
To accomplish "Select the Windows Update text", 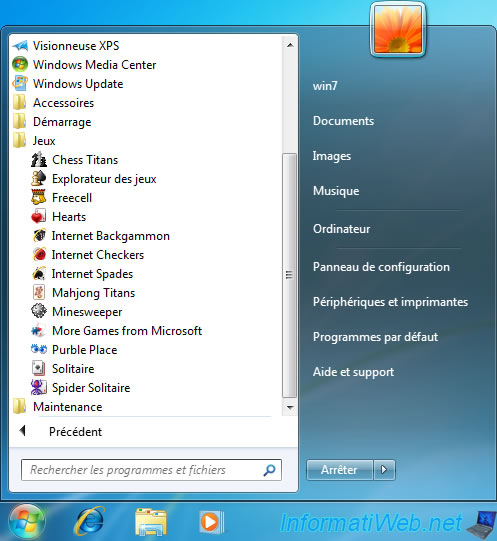I will (78, 83).
